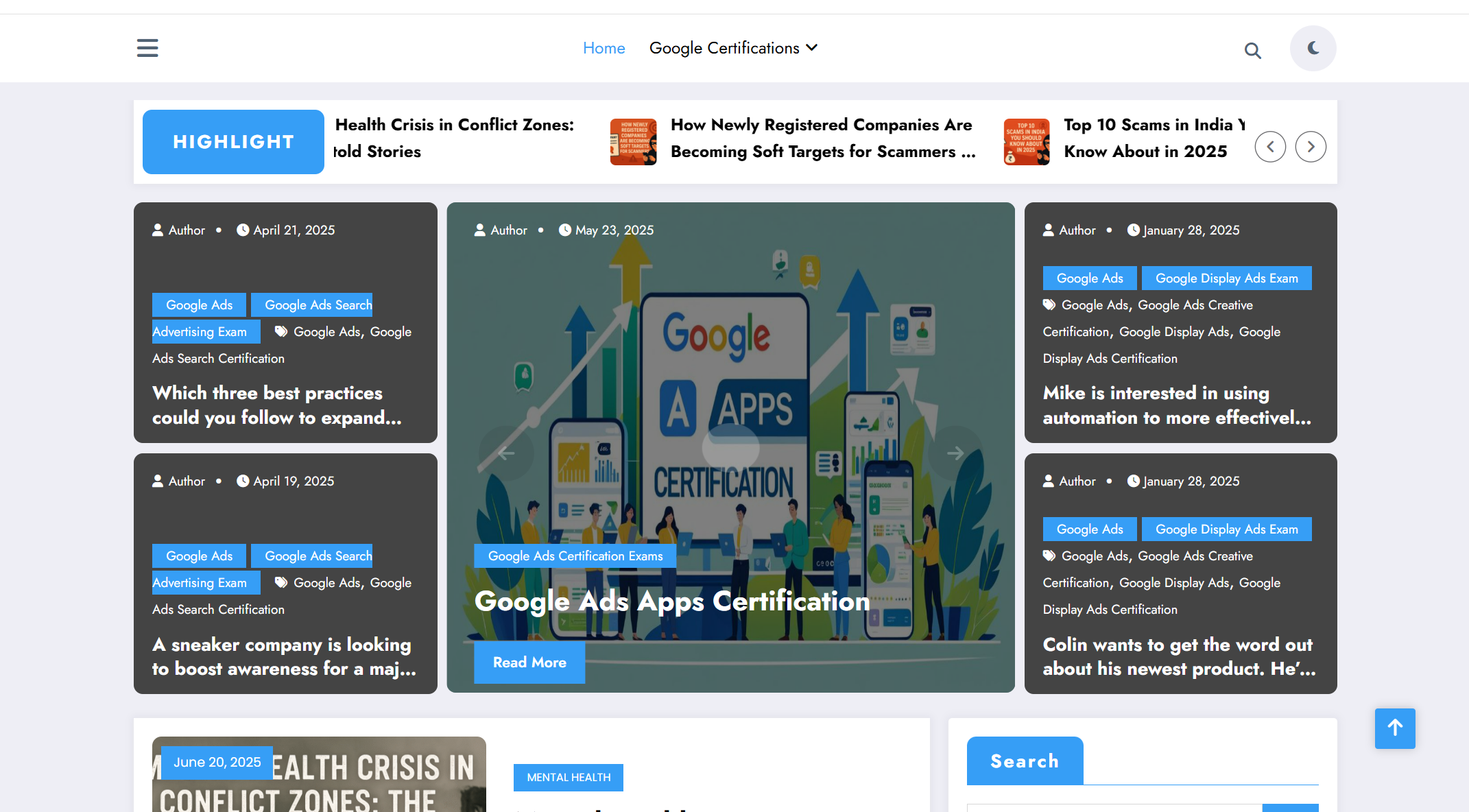Open the hamburger menu icon

coord(147,48)
